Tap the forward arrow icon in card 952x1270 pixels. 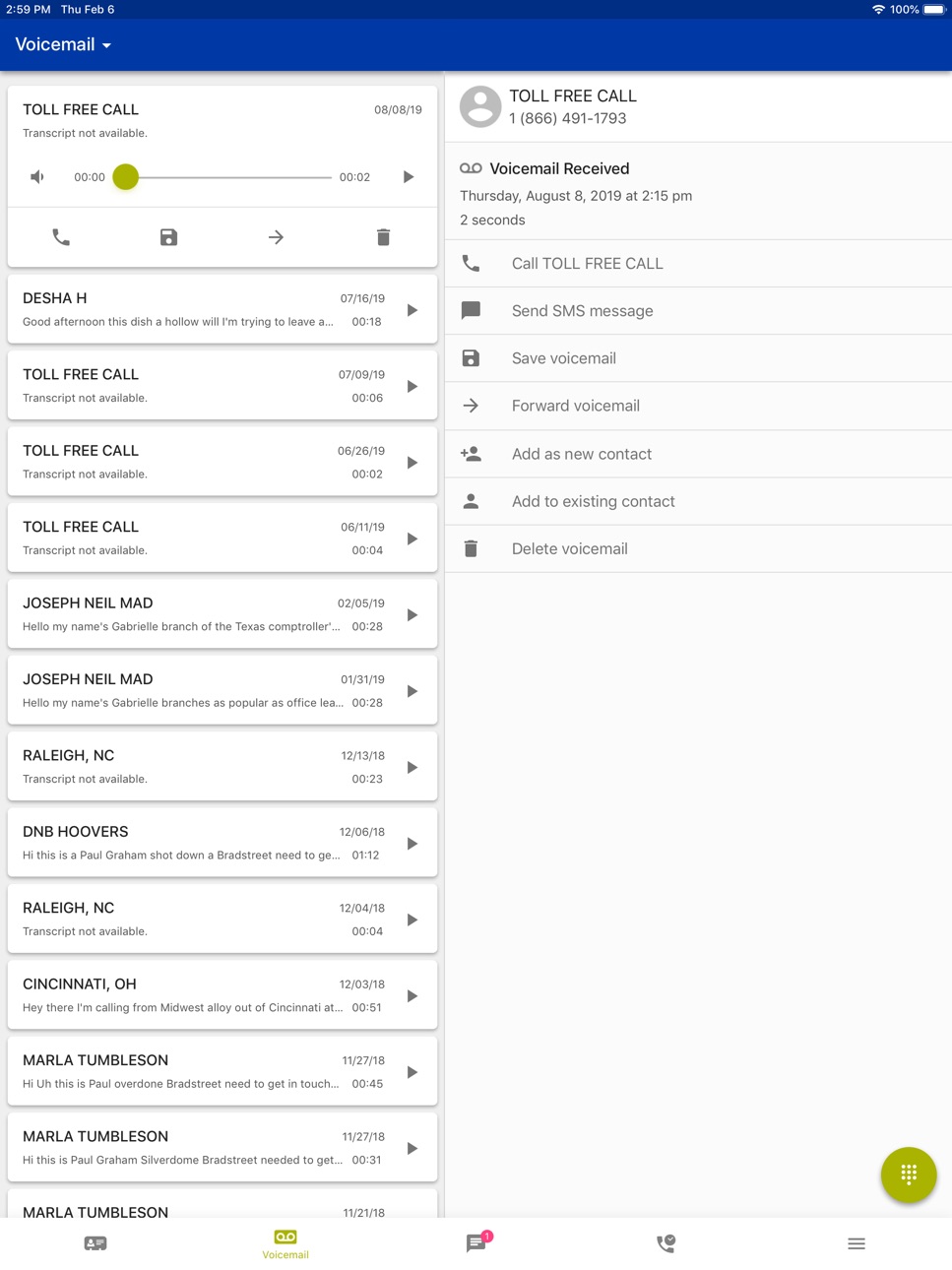click(276, 237)
